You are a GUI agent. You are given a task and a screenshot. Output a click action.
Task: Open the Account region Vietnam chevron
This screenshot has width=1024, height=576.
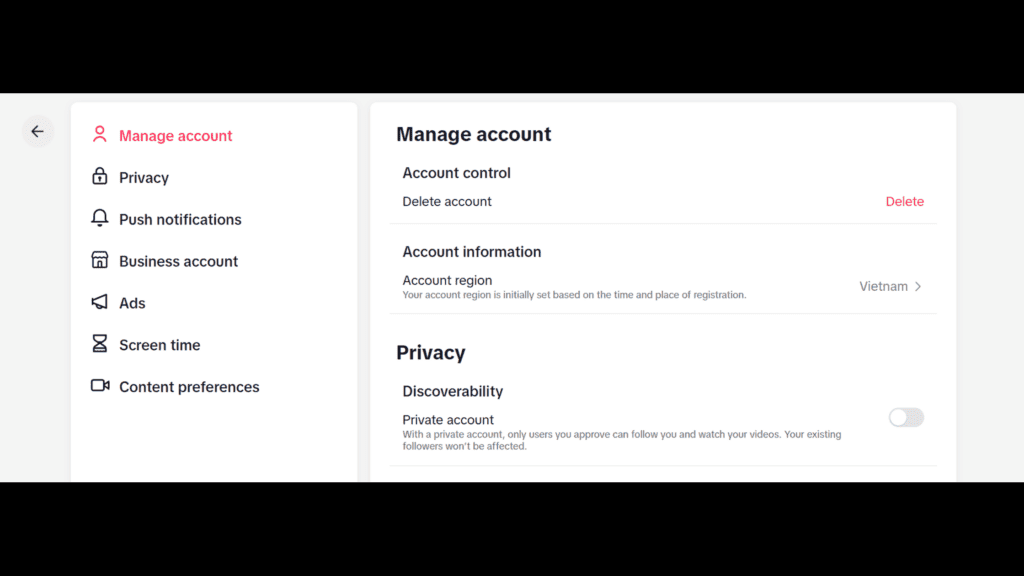(x=918, y=286)
